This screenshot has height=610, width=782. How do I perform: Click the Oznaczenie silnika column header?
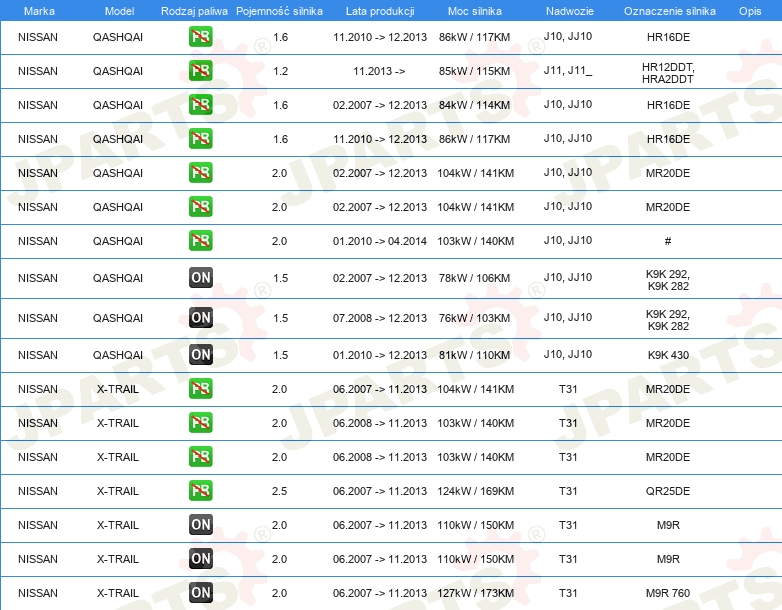[670, 11]
